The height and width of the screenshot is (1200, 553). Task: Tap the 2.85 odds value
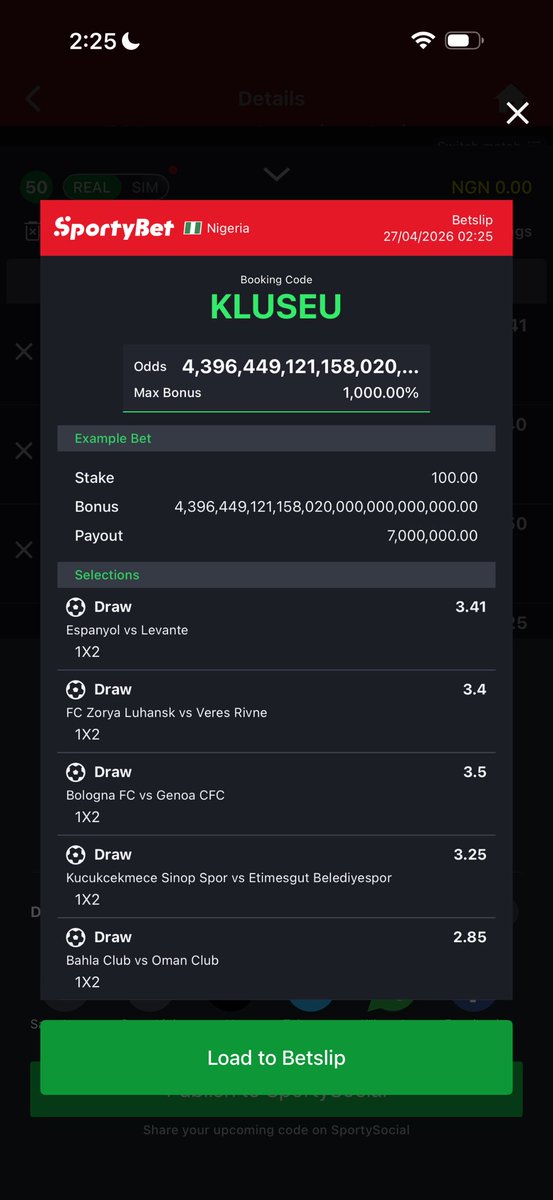pos(470,937)
